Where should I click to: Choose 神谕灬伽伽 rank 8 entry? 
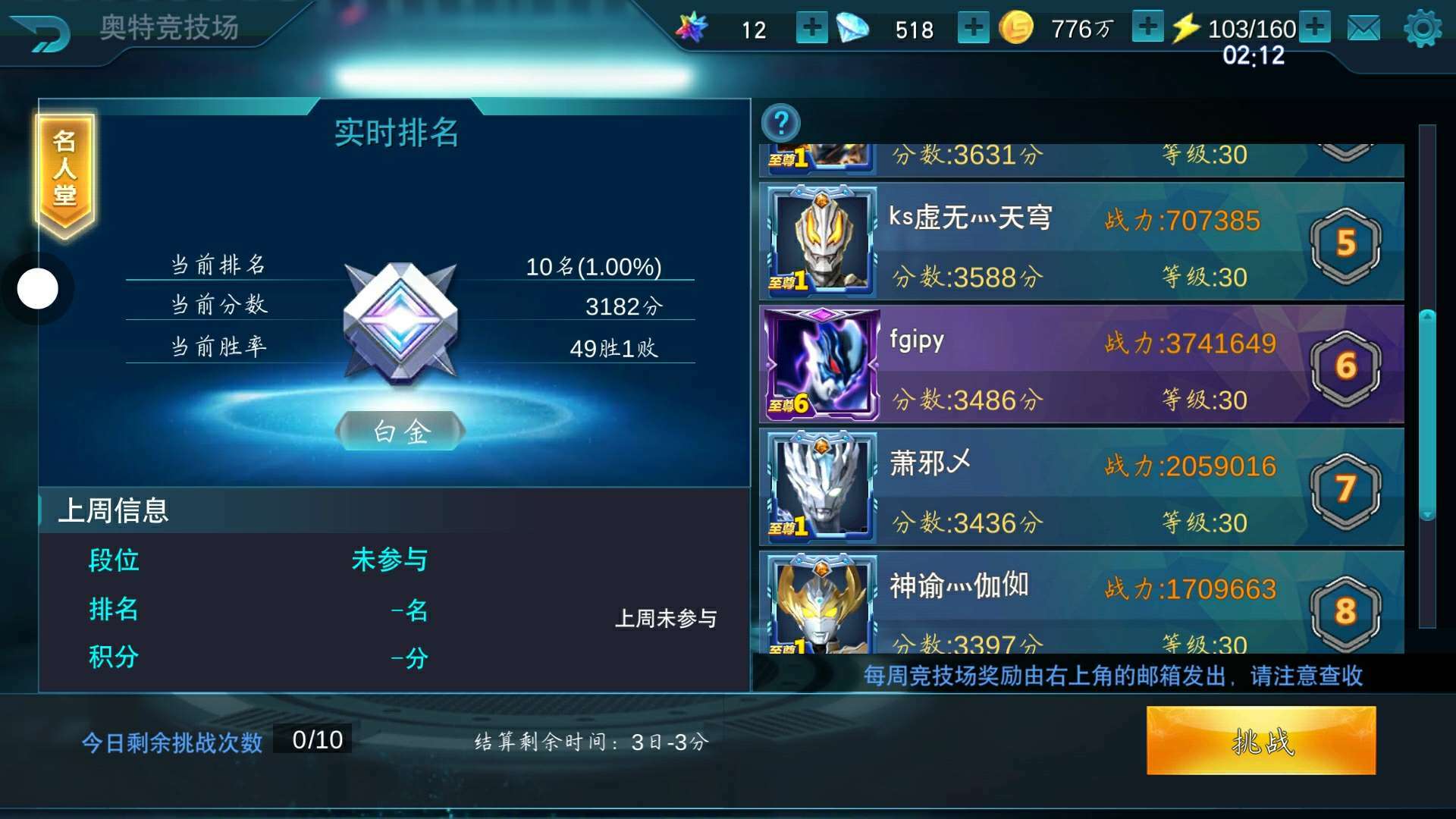pyautogui.click(x=1081, y=603)
